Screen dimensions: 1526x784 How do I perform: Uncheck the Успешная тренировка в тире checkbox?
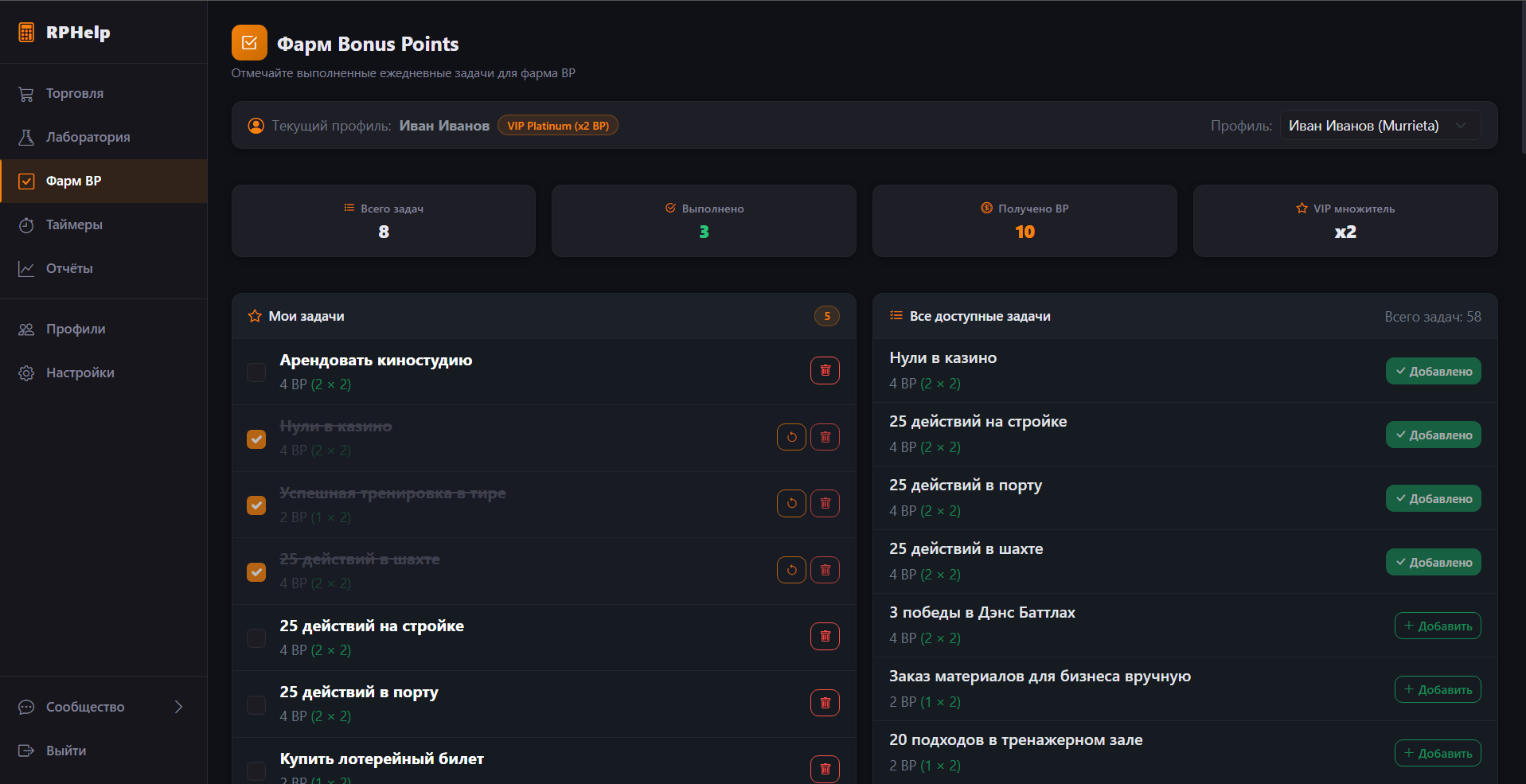pyautogui.click(x=256, y=505)
